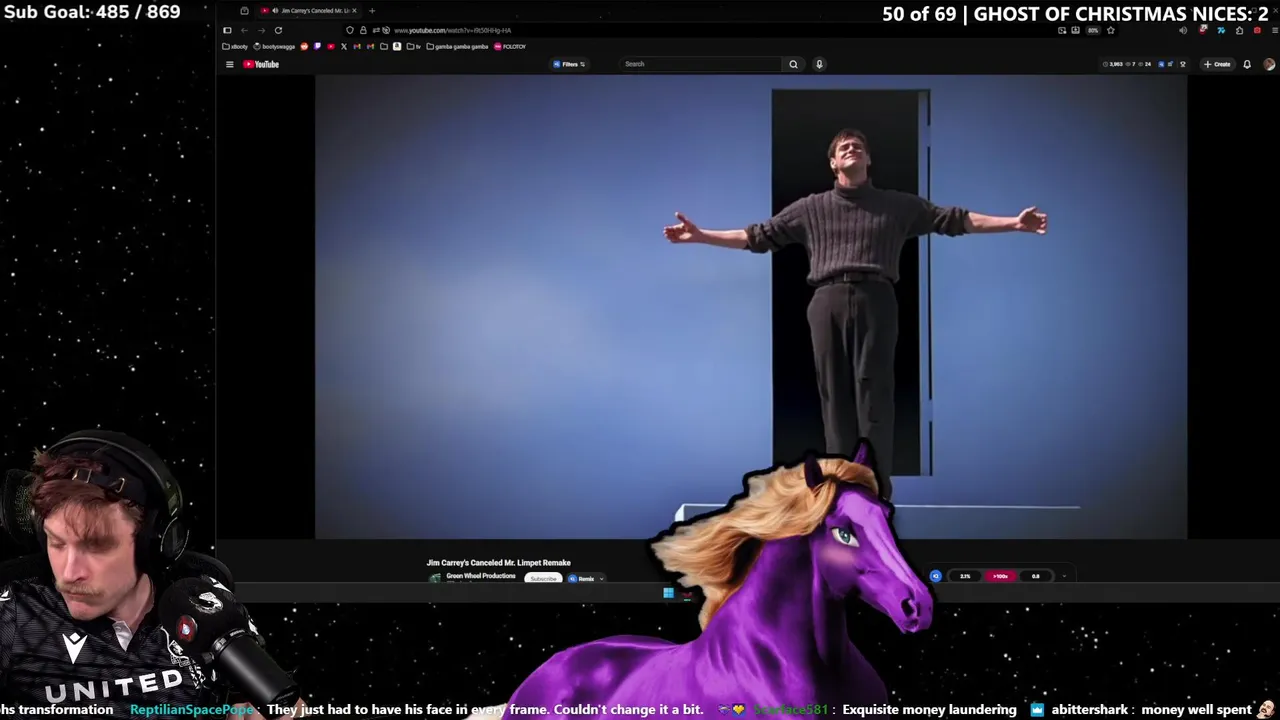Open the first Gmail bookmark icon
1280x720 pixels.
(x=357, y=46)
